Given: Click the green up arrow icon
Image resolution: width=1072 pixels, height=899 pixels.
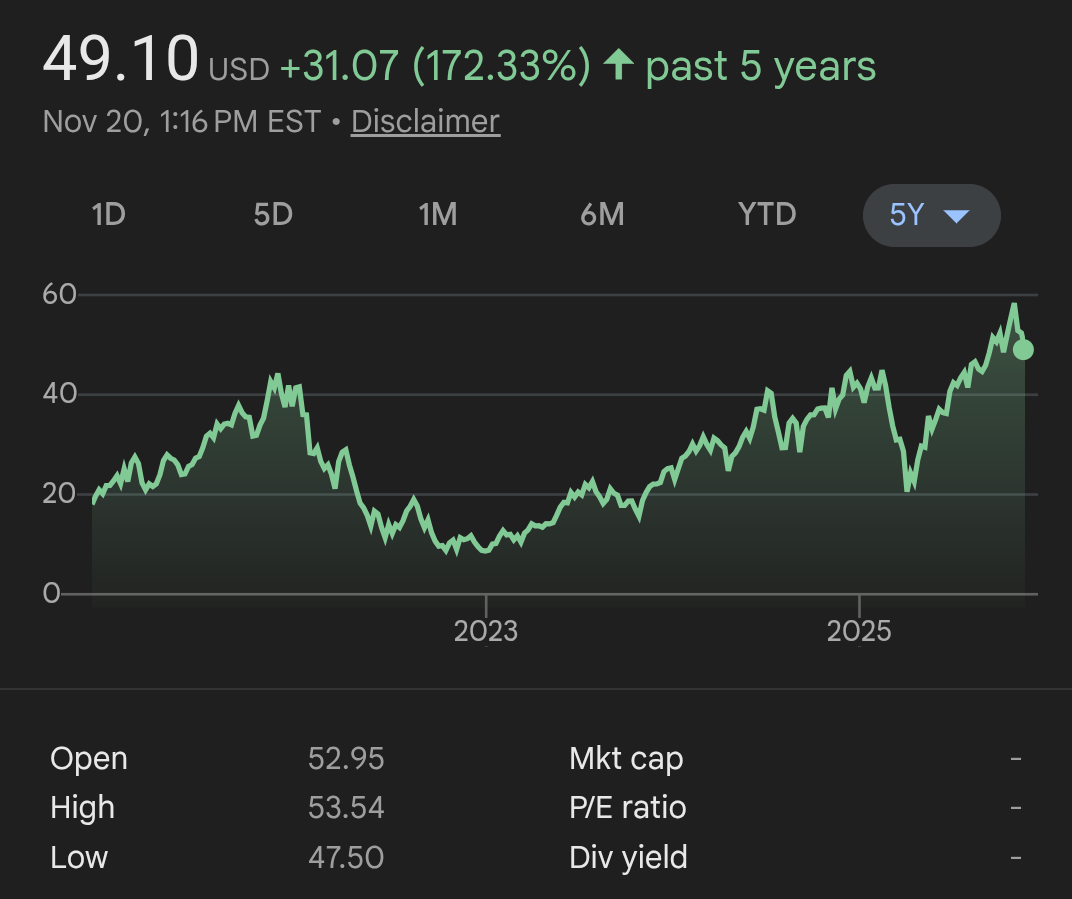Looking at the screenshot, I should click(619, 66).
